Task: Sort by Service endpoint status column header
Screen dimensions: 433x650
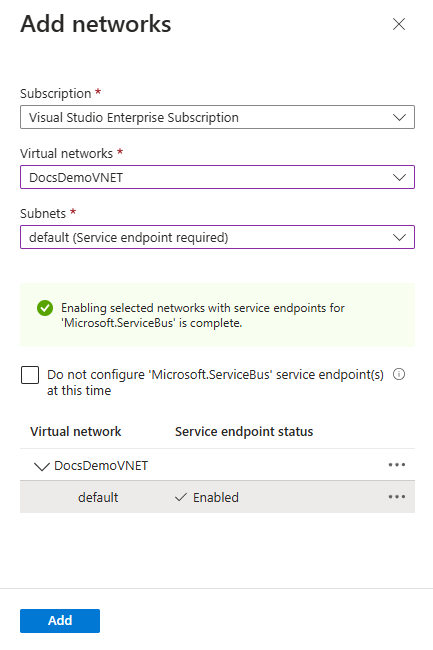Action: [x=244, y=432]
